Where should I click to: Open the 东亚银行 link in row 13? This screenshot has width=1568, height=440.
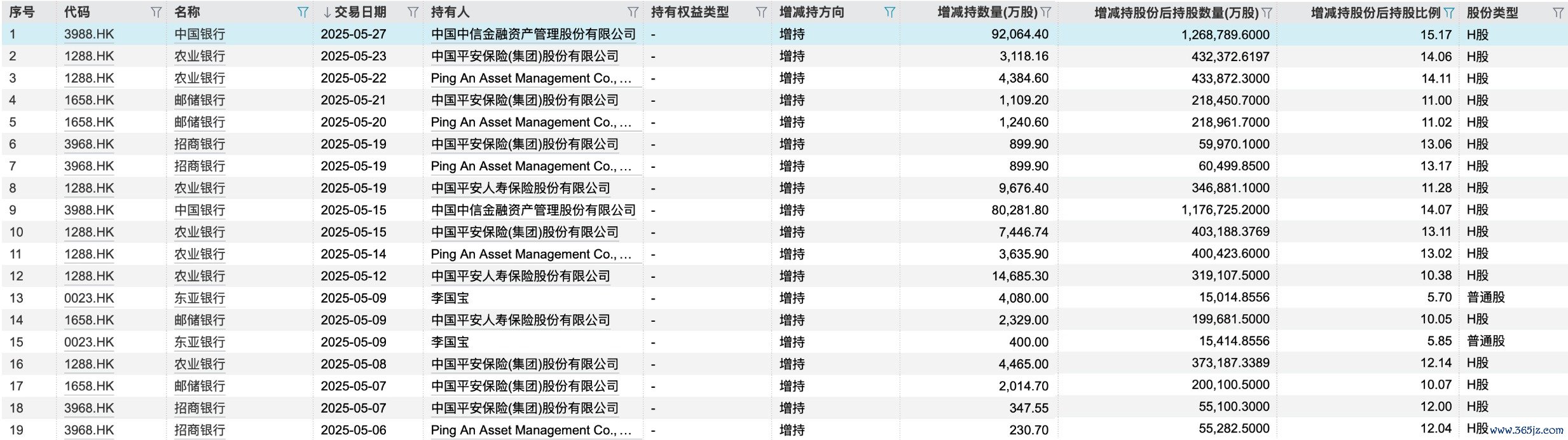(x=200, y=298)
